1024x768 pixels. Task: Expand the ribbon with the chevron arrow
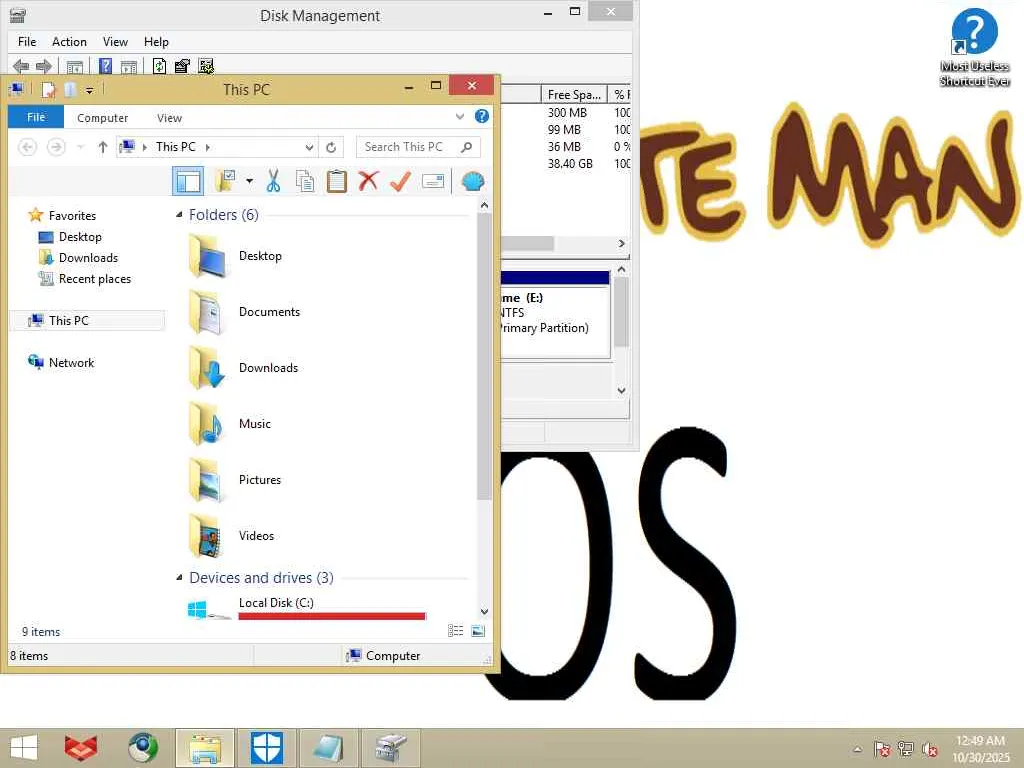(x=460, y=116)
